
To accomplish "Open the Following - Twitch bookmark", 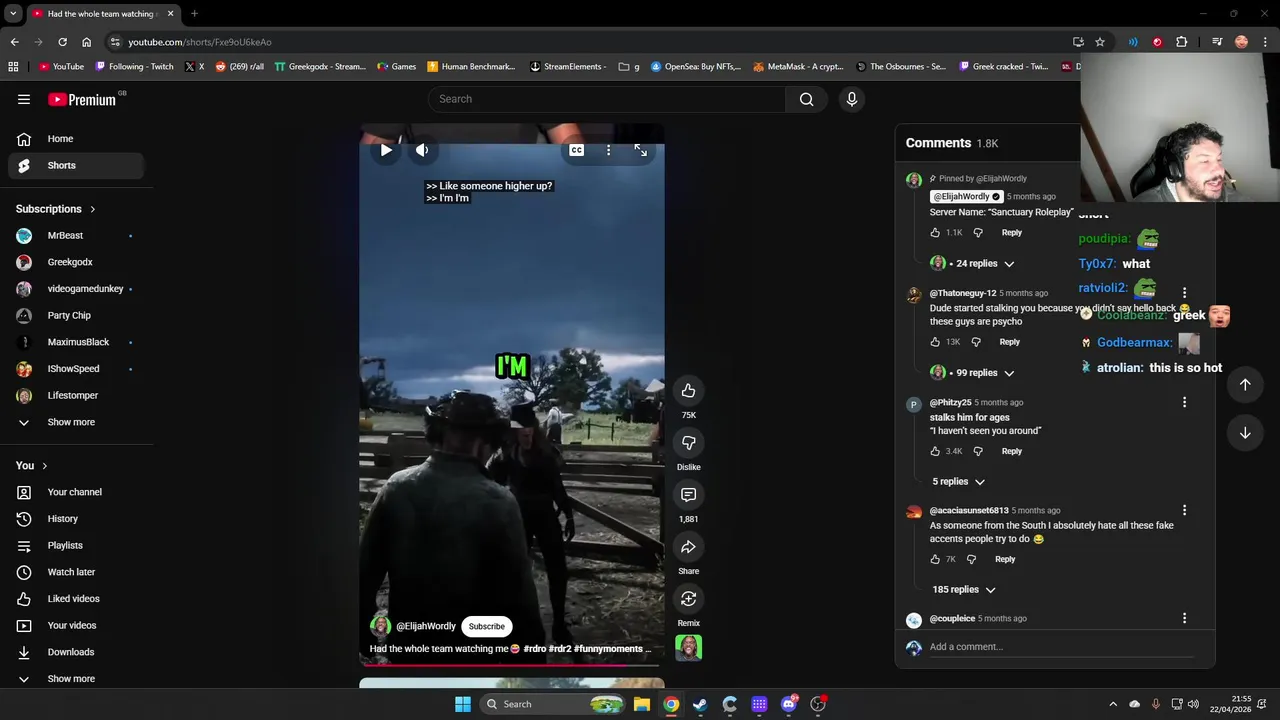I will coord(134,67).
